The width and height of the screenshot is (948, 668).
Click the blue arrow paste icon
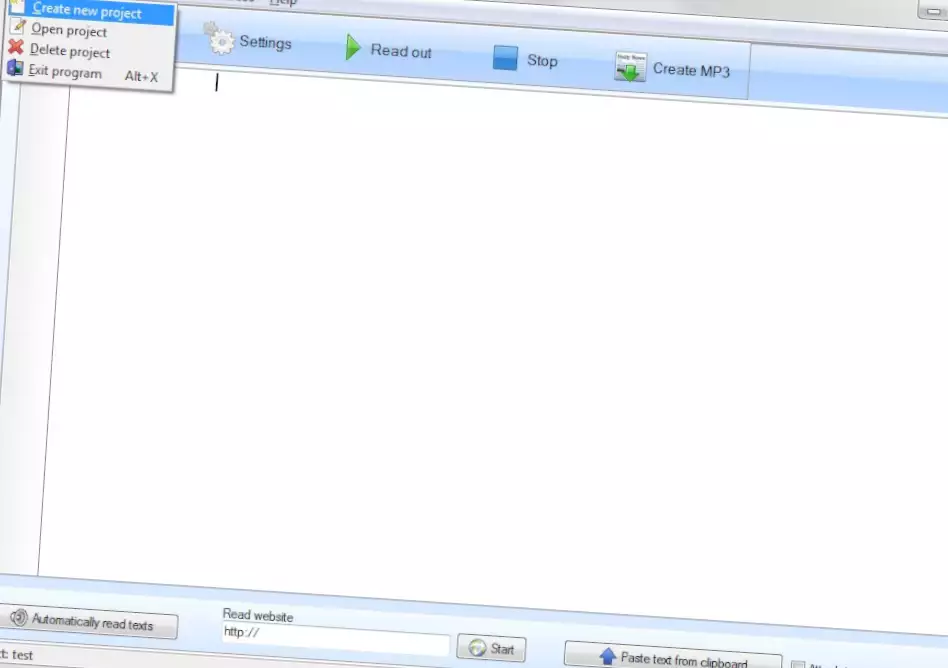[x=607, y=656]
